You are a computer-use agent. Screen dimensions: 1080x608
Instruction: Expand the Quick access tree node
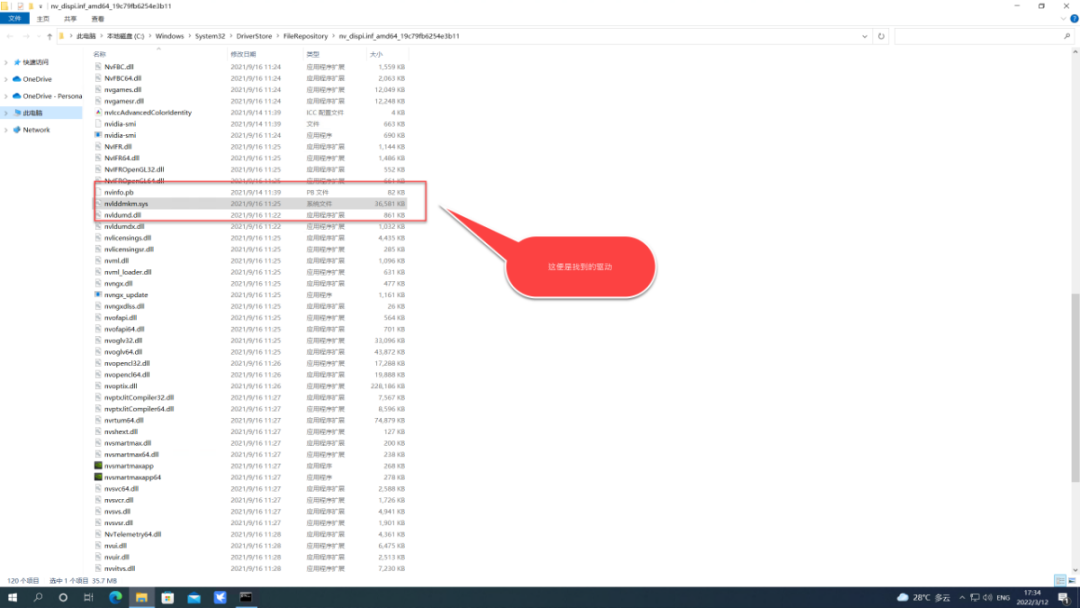tap(6, 62)
